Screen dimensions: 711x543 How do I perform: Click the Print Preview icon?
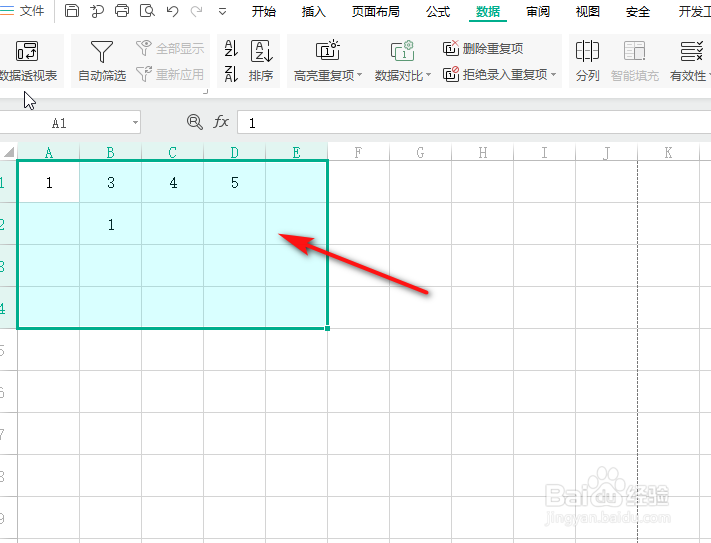click(x=147, y=10)
